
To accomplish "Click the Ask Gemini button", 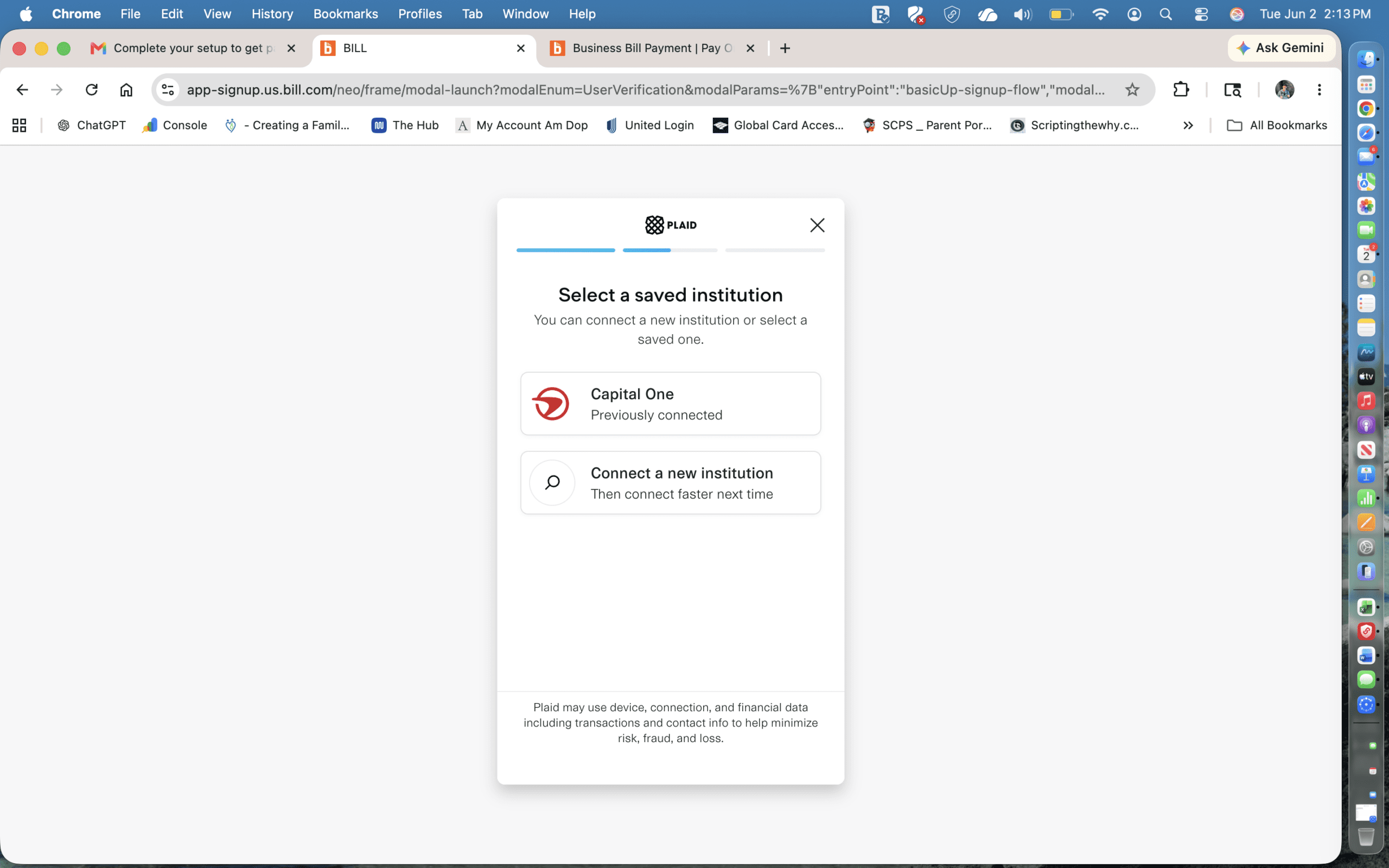I will coord(1281,48).
